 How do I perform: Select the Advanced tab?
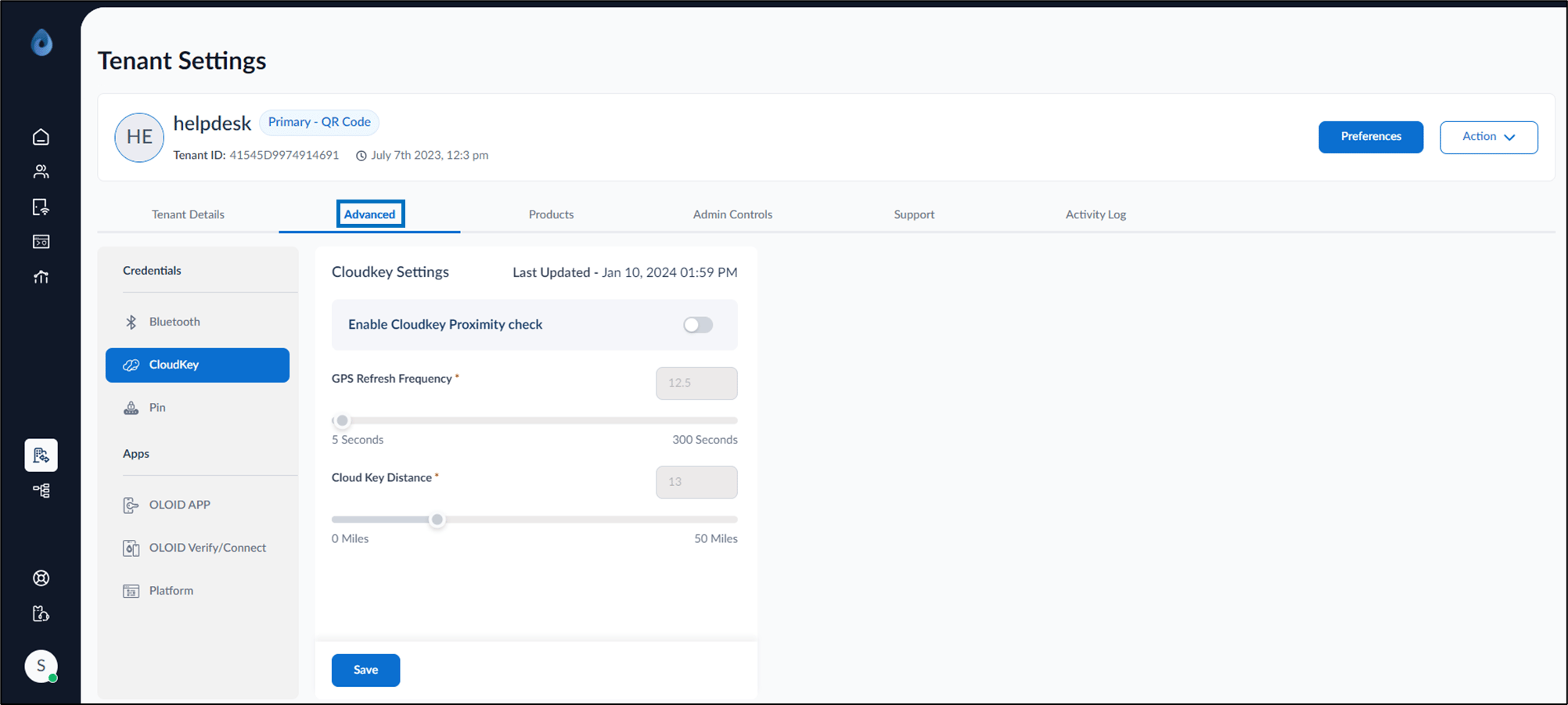click(x=370, y=214)
